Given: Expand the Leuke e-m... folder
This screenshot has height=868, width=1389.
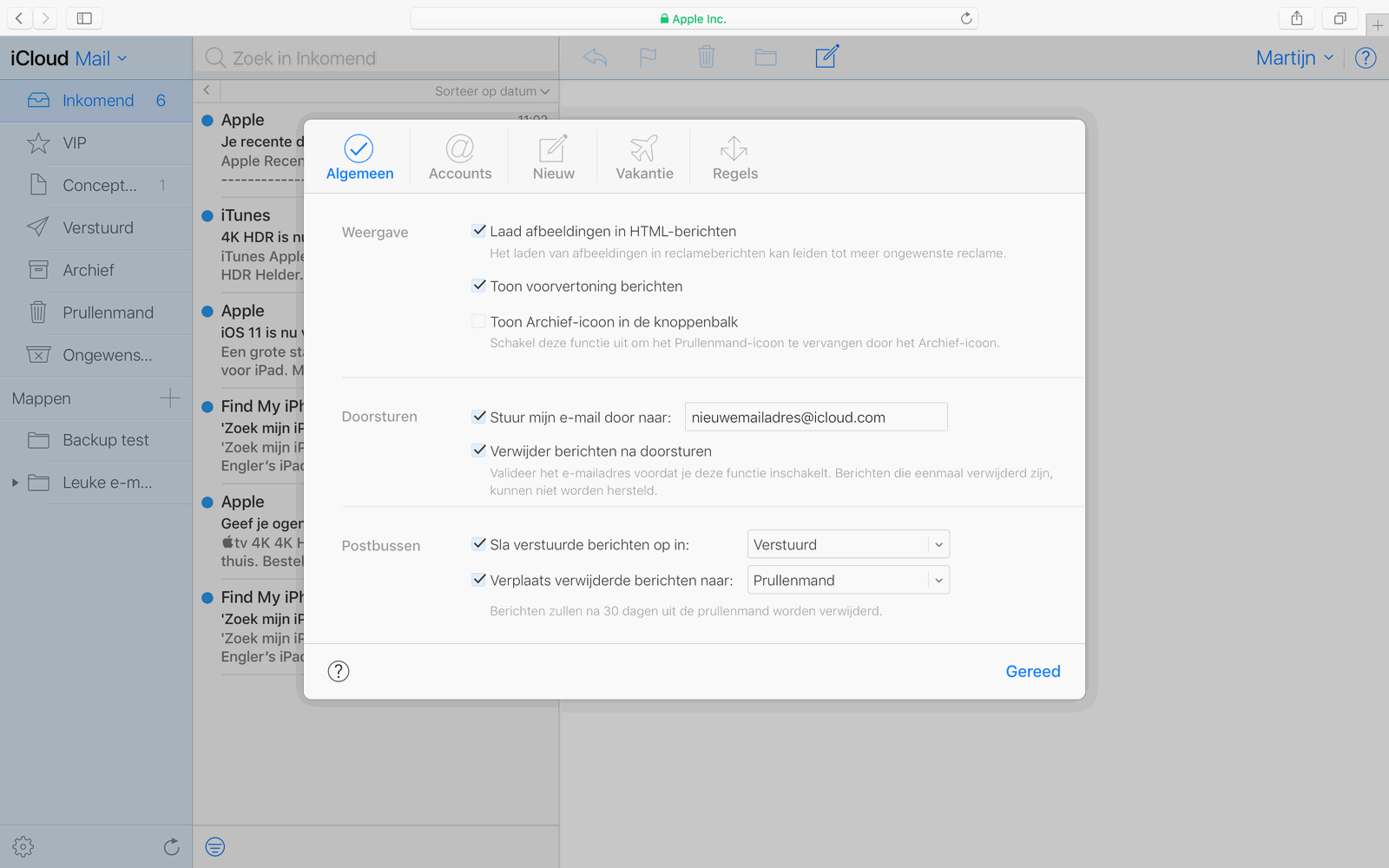Looking at the screenshot, I should [x=15, y=483].
